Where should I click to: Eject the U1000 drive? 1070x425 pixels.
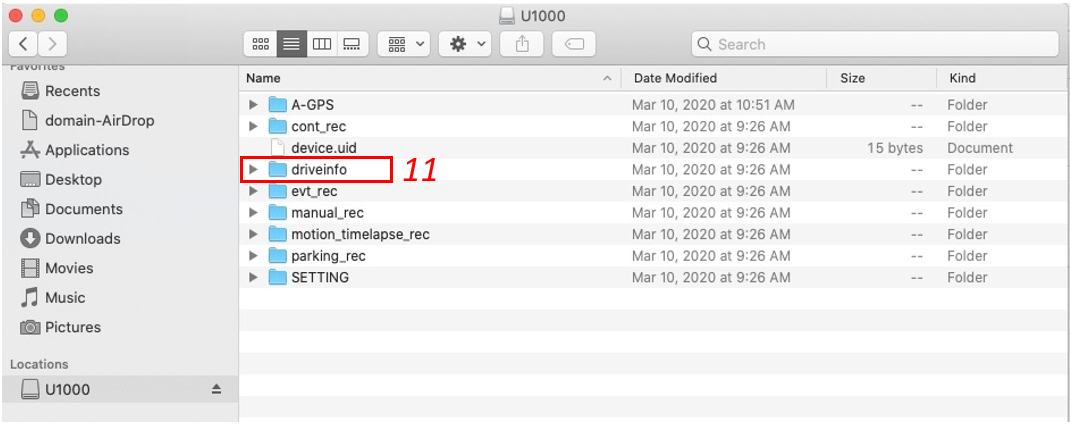(216, 390)
